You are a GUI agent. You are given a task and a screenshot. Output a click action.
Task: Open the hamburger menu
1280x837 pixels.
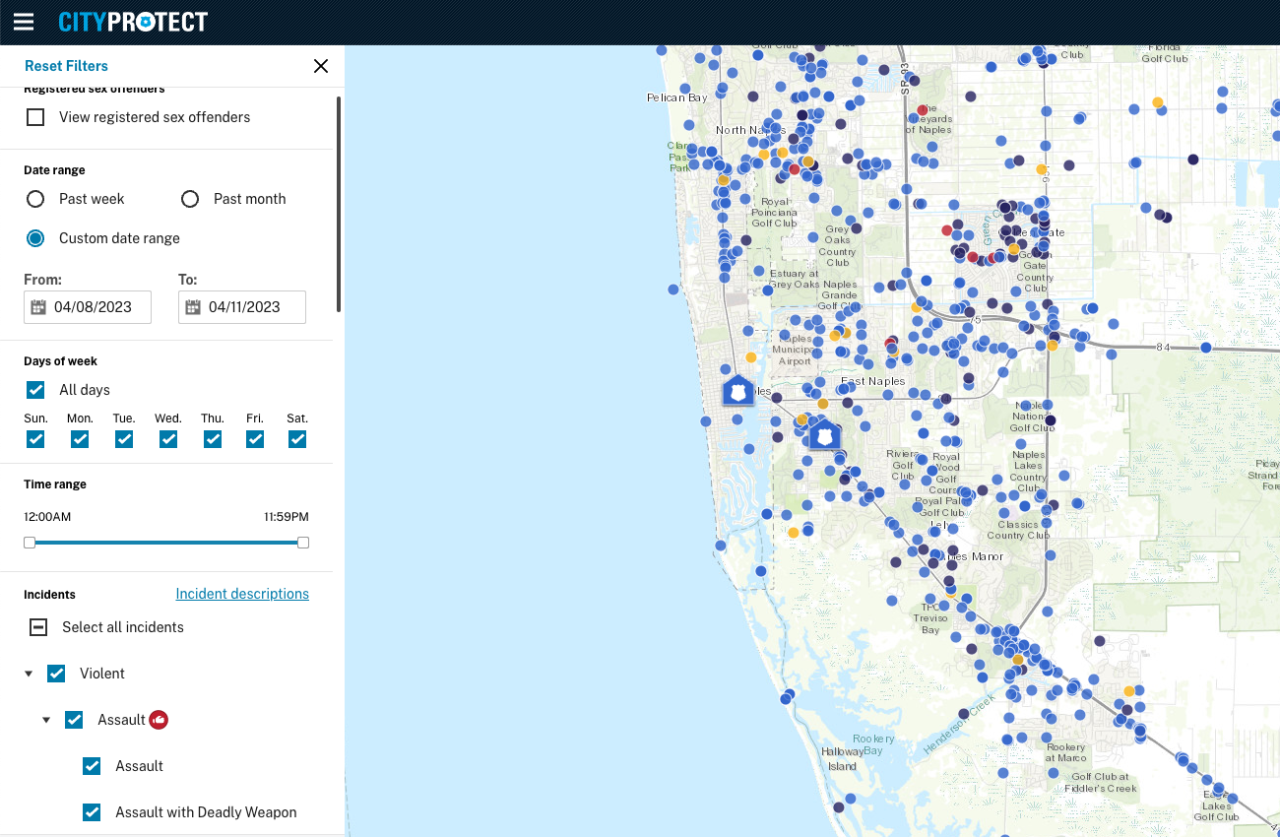pos(23,22)
